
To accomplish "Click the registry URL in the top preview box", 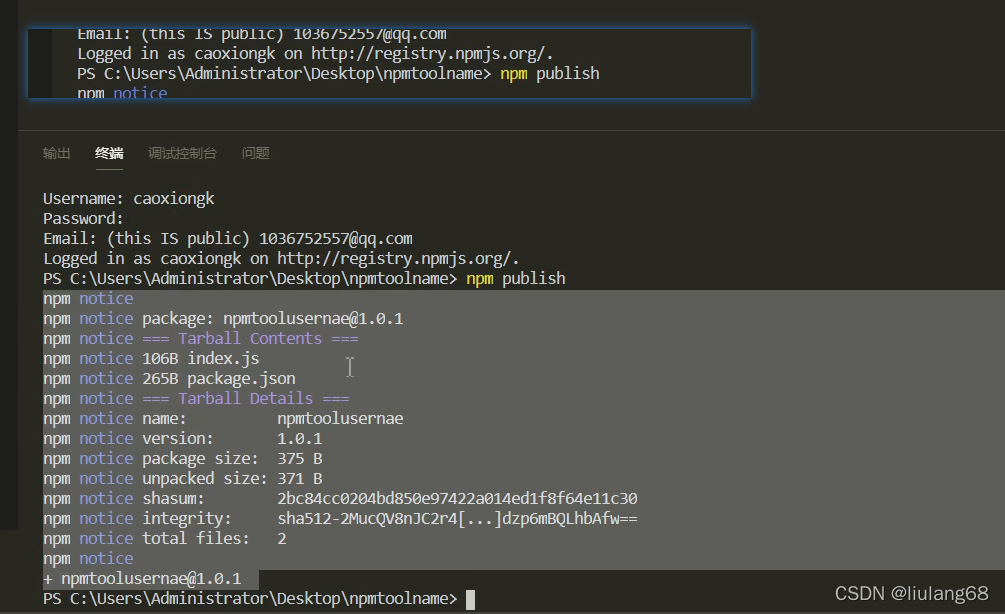I will pos(432,54).
